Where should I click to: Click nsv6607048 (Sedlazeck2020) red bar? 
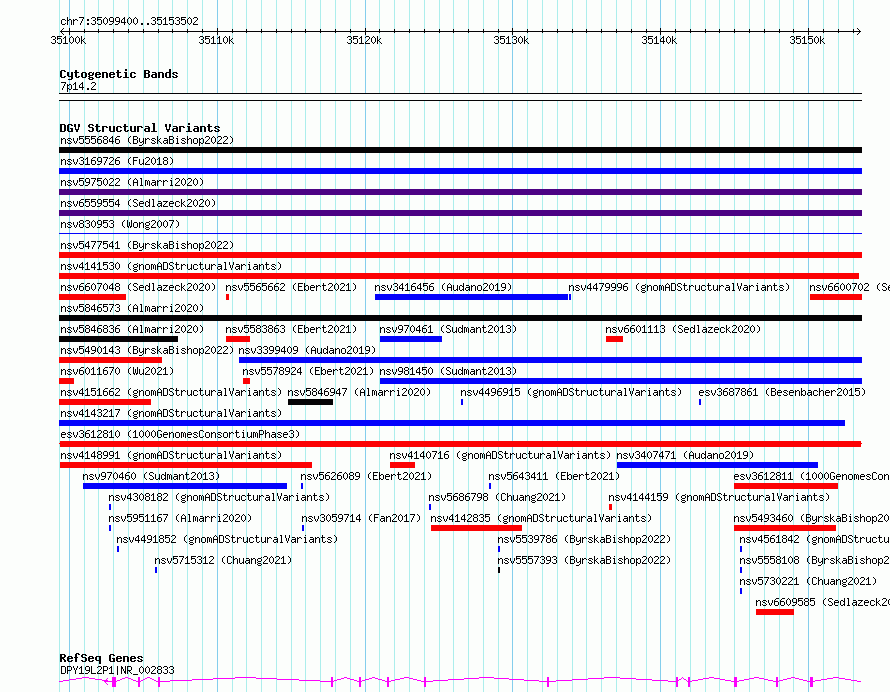coord(93,297)
